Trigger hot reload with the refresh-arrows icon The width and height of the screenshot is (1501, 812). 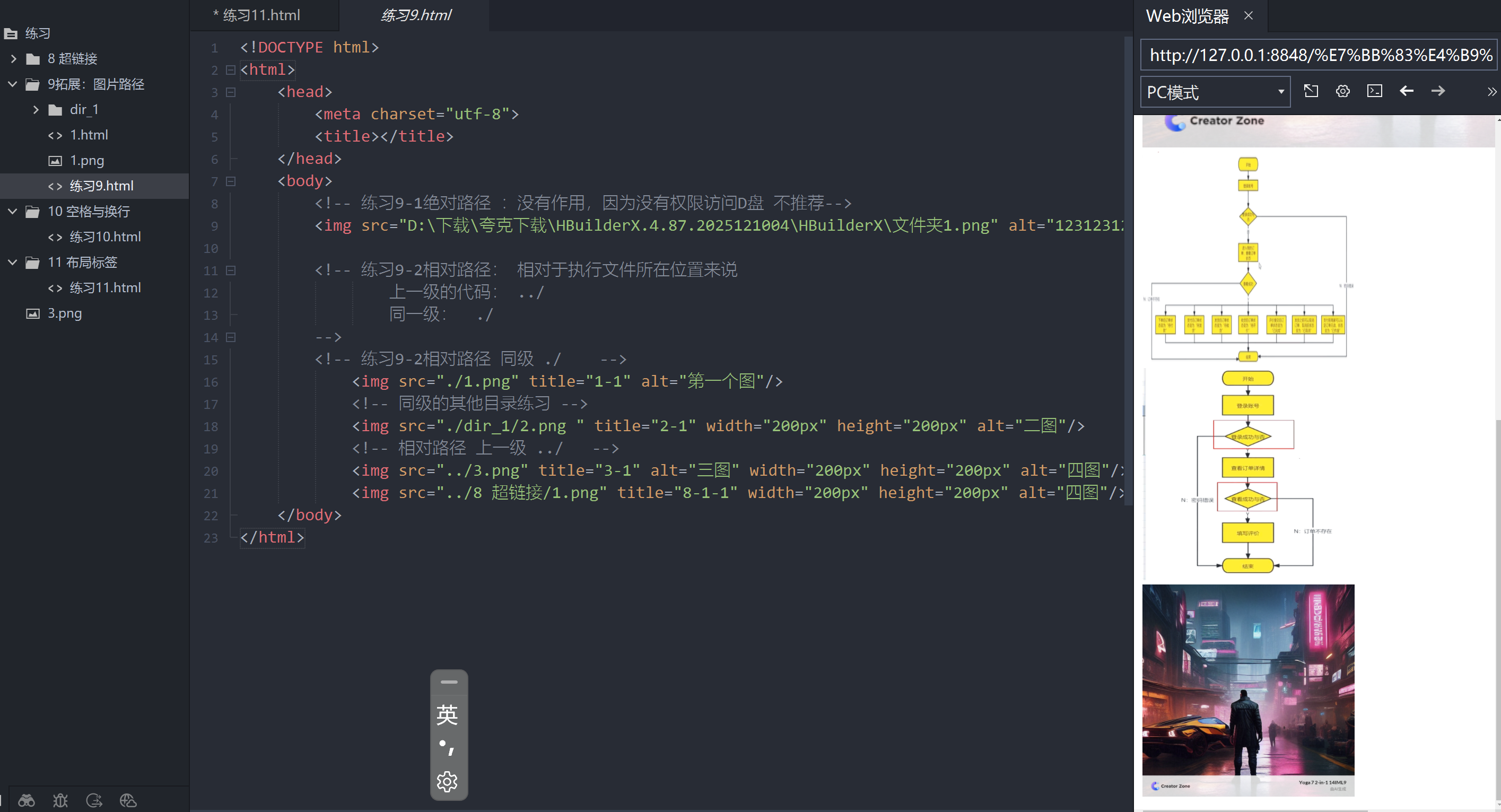(x=94, y=800)
